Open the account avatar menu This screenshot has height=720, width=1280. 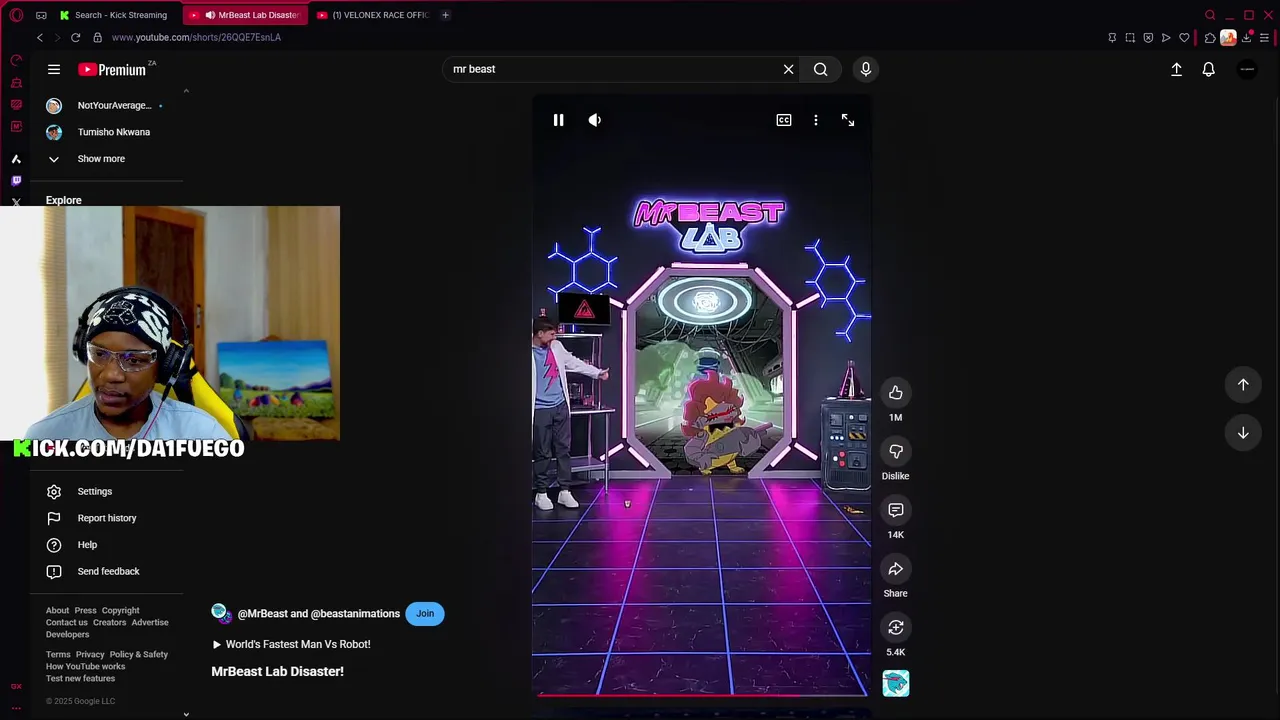pyautogui.click(x=1247, y=69)
